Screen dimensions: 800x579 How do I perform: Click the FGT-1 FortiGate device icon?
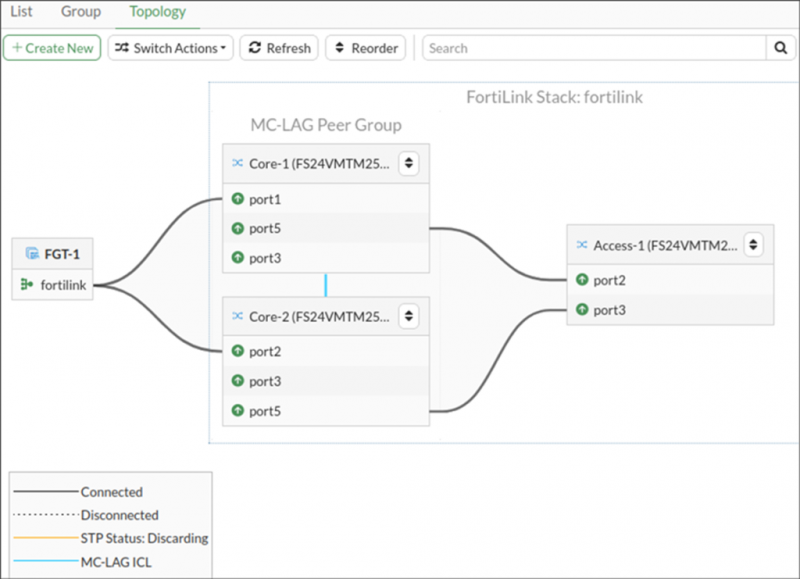click(x=32, y=254)
